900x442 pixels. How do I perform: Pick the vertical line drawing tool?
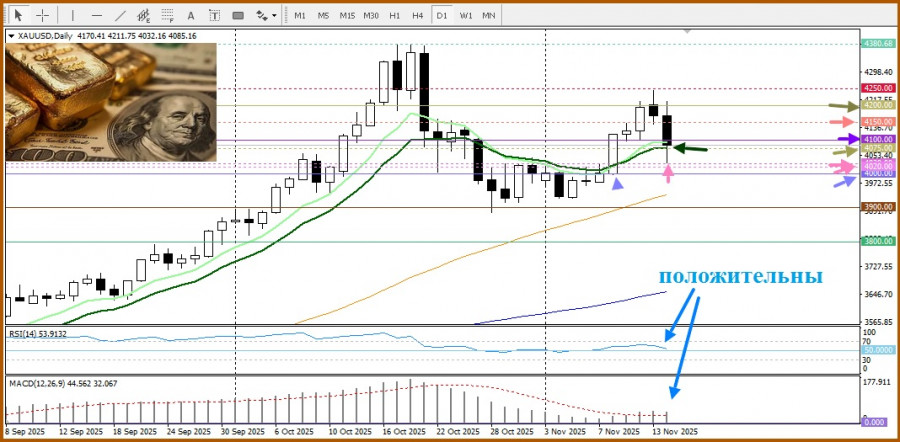coord(73,15)
